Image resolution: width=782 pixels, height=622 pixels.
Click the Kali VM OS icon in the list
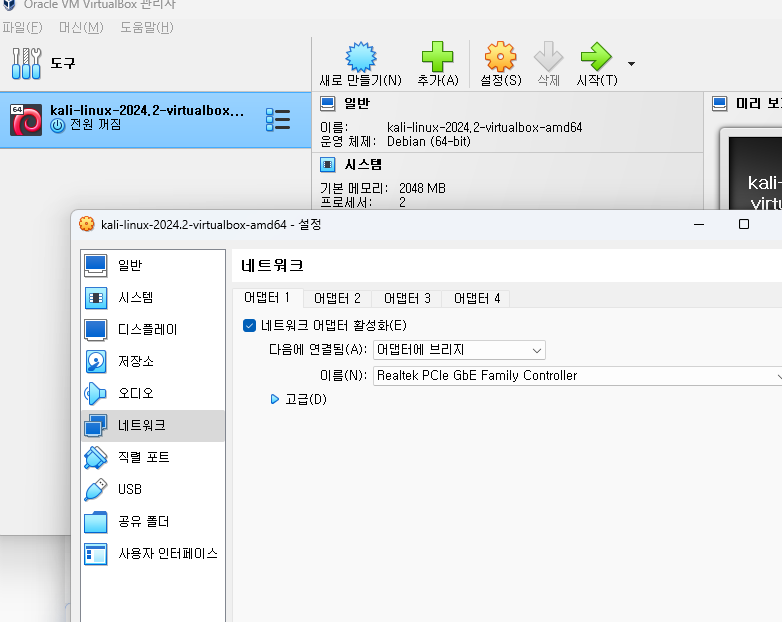[26, 120]
